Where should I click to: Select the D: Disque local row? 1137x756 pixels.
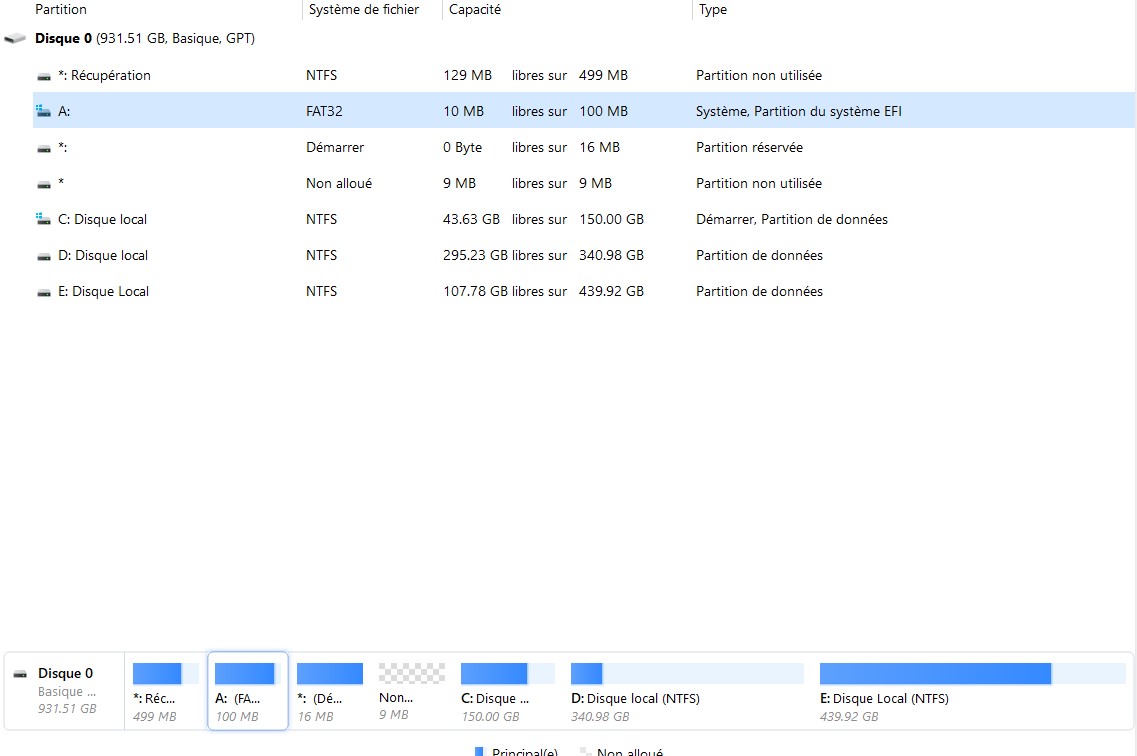click(584, 255)
